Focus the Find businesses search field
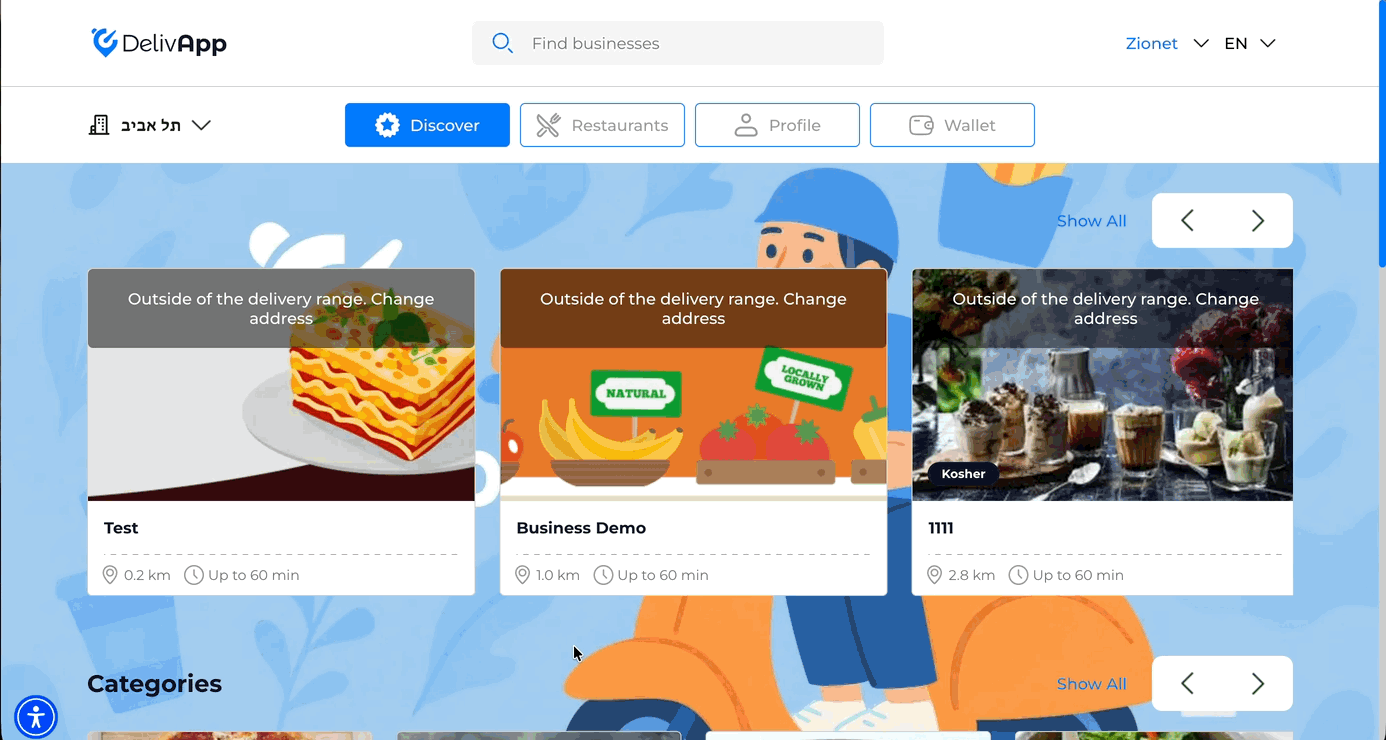 click(678, 43)
